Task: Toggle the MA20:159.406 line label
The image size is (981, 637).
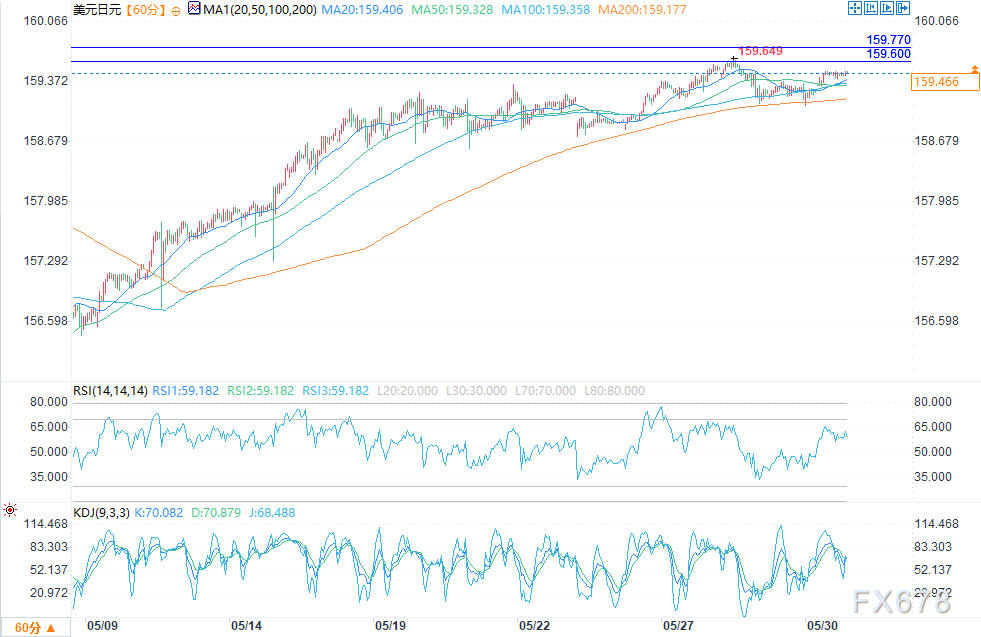Action: click(x=362, y=10)
